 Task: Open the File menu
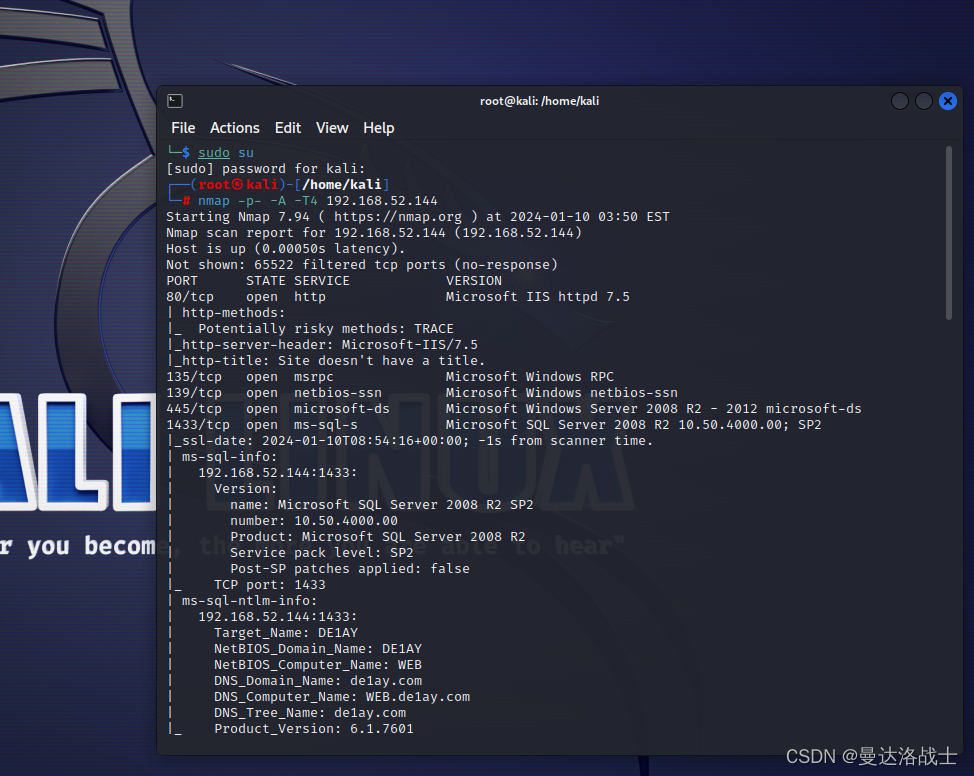pos(183,128)
